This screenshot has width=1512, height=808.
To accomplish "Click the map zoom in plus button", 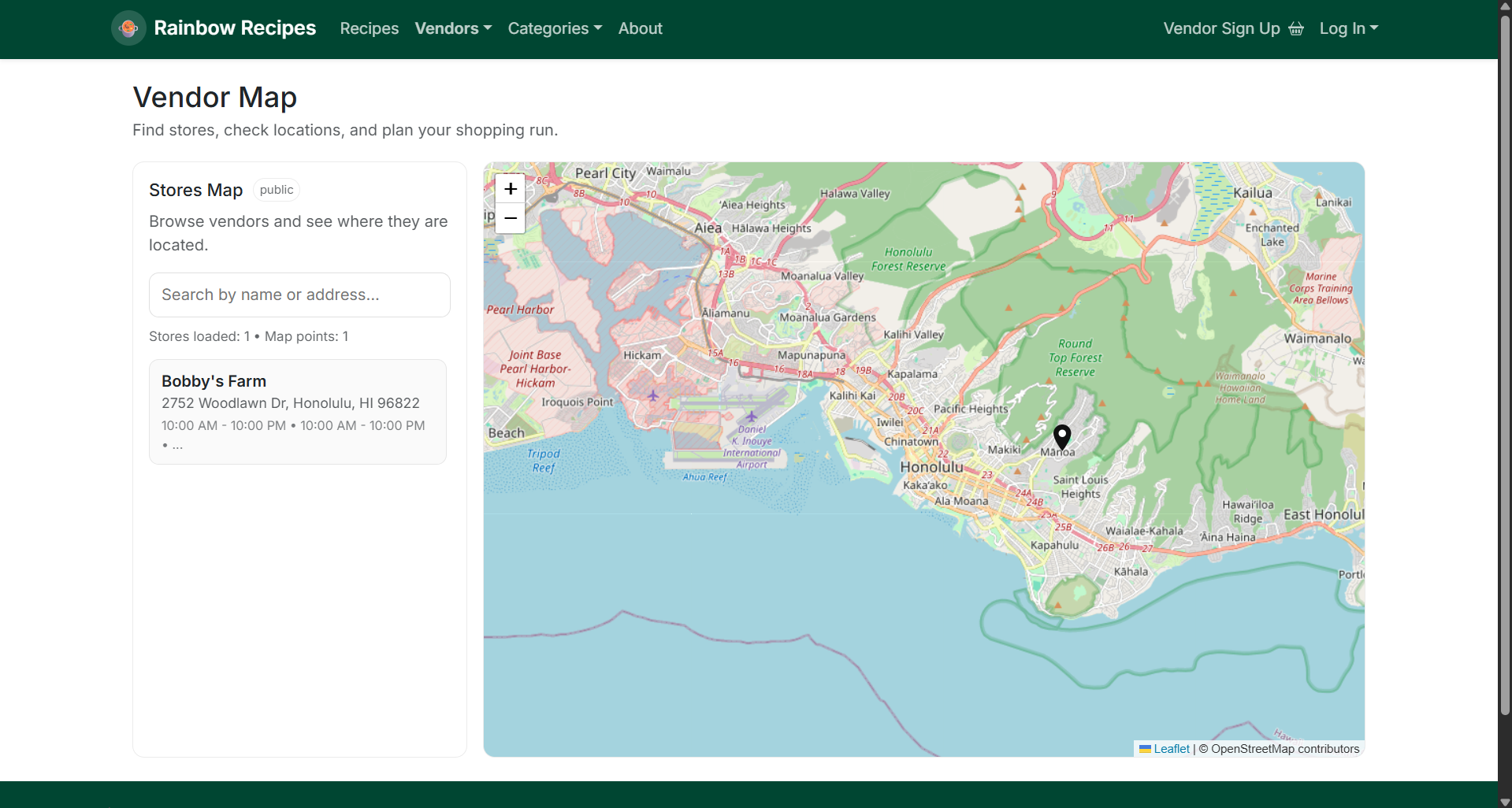I will pos(511,189).
